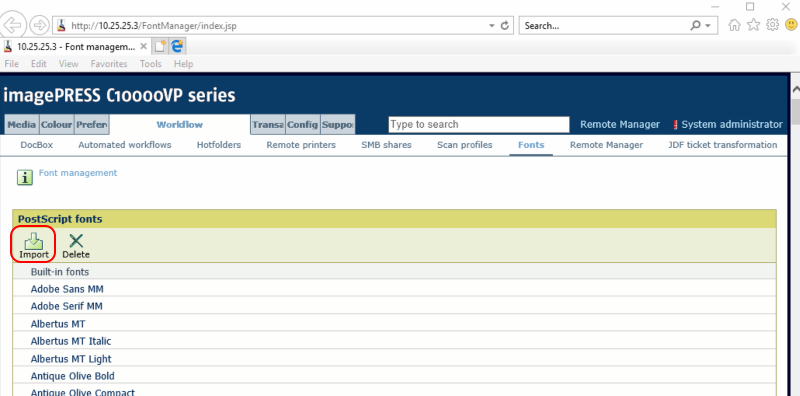800x396 pixels.
Task: Select the Antique Olive Bold font
Action: pos(394,376)
